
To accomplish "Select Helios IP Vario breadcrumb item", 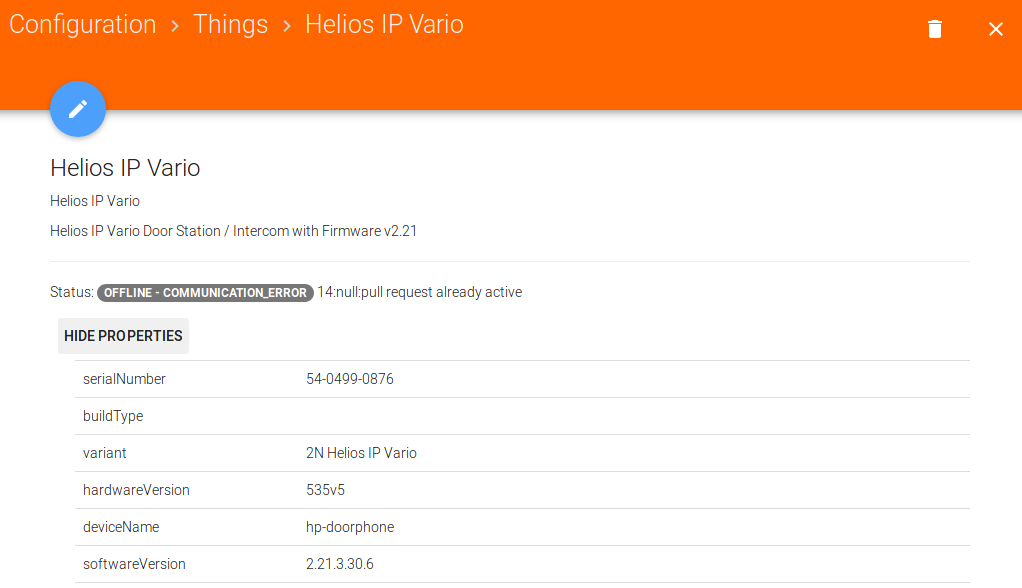I will pyautogui.click(x=384, y=25).
